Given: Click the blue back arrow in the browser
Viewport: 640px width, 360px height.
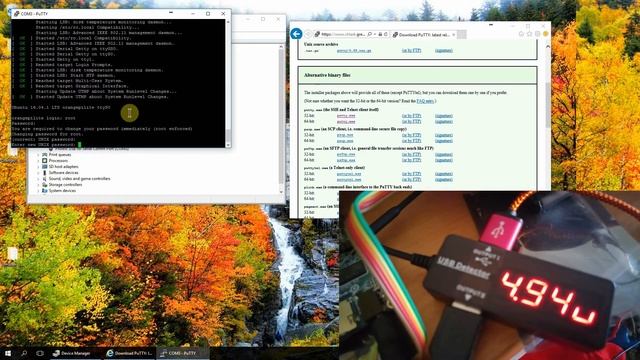Looking at the screenshot, I should tap(296, 34).
